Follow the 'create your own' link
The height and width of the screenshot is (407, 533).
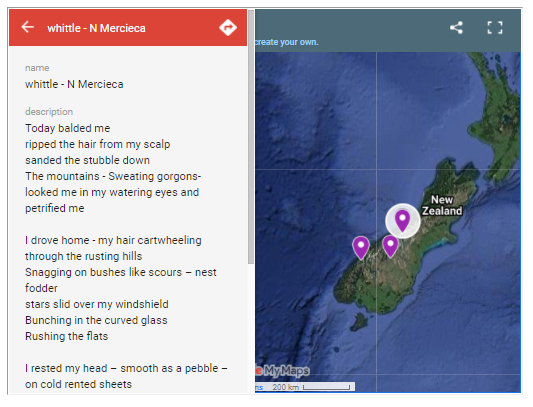coord(287,42)
